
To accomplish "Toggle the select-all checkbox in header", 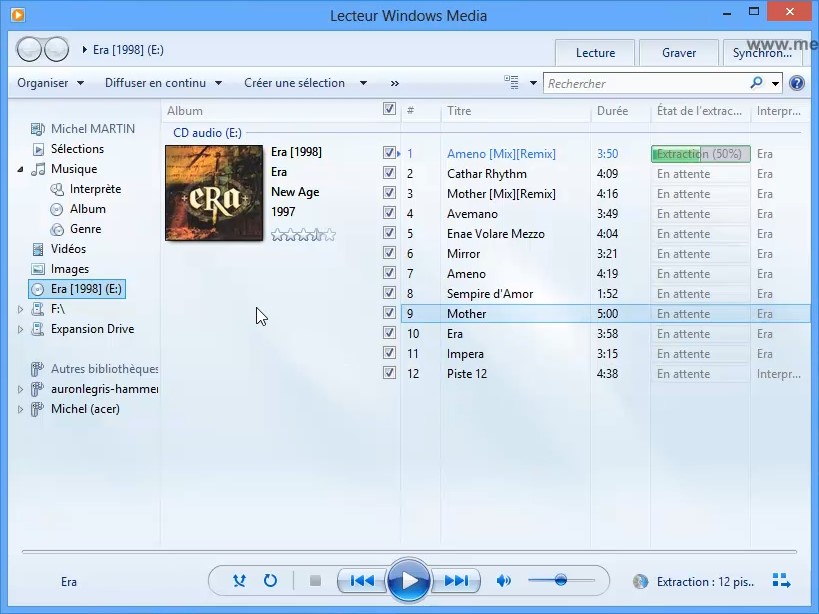I will 389,110.
